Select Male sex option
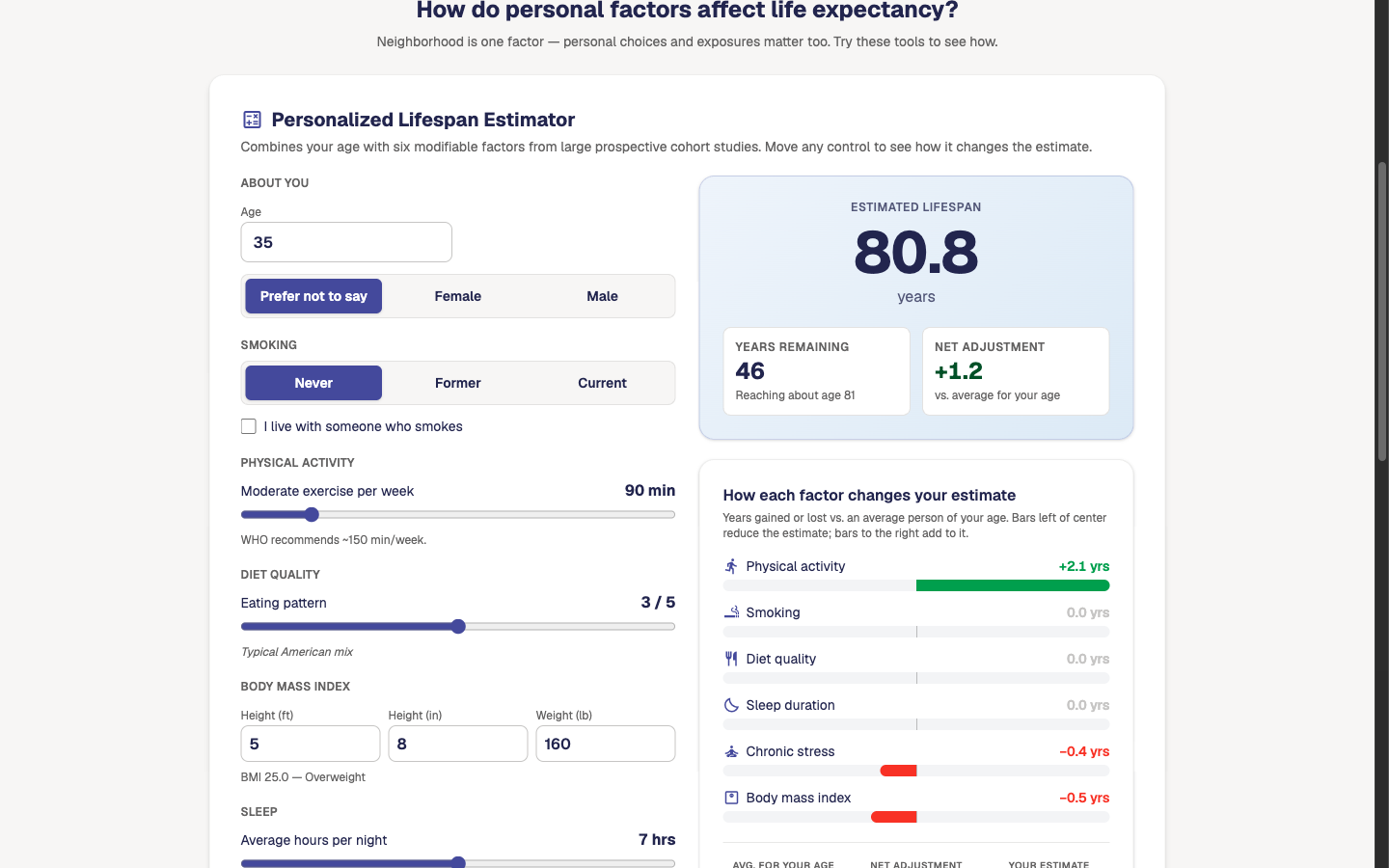Image resolution: width=1389 pixels, height=868 pixels. [602, 296]
